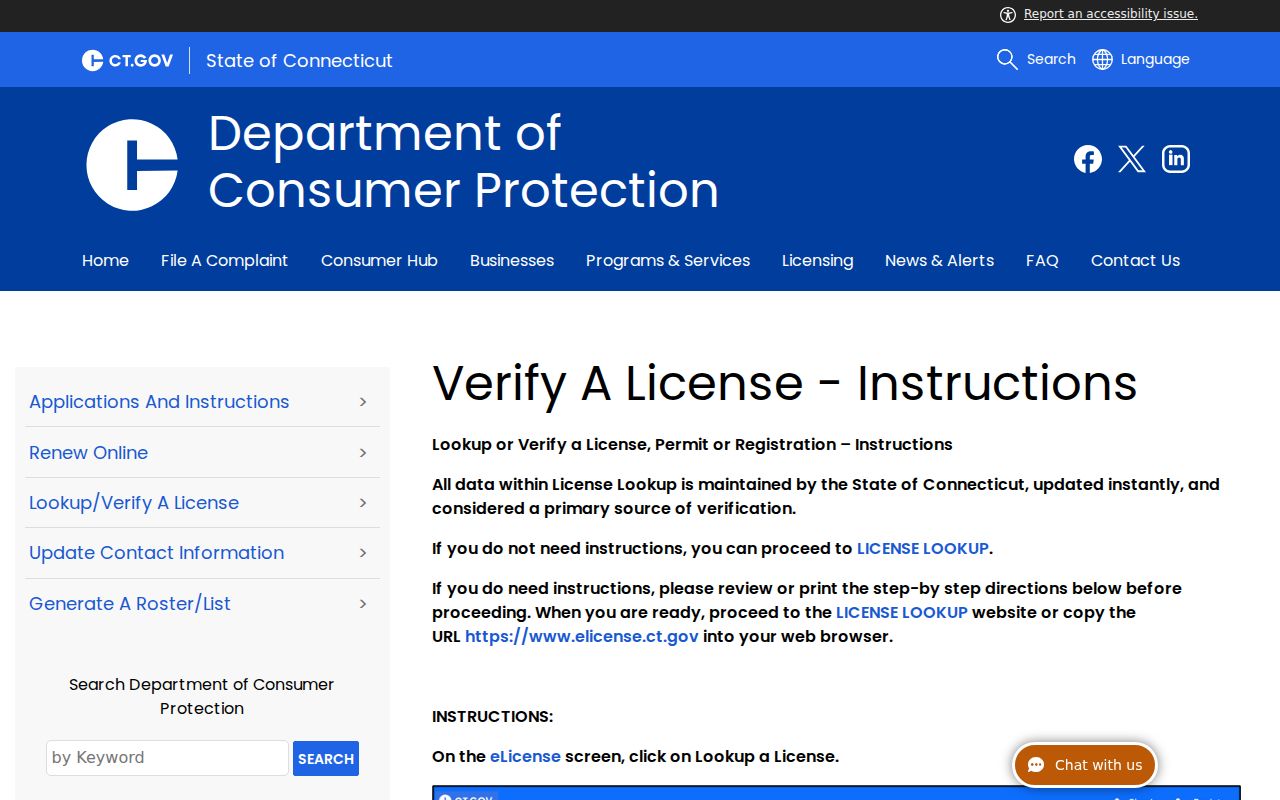
Task: Open News & Alerts menu
Action: pos(939,260)
